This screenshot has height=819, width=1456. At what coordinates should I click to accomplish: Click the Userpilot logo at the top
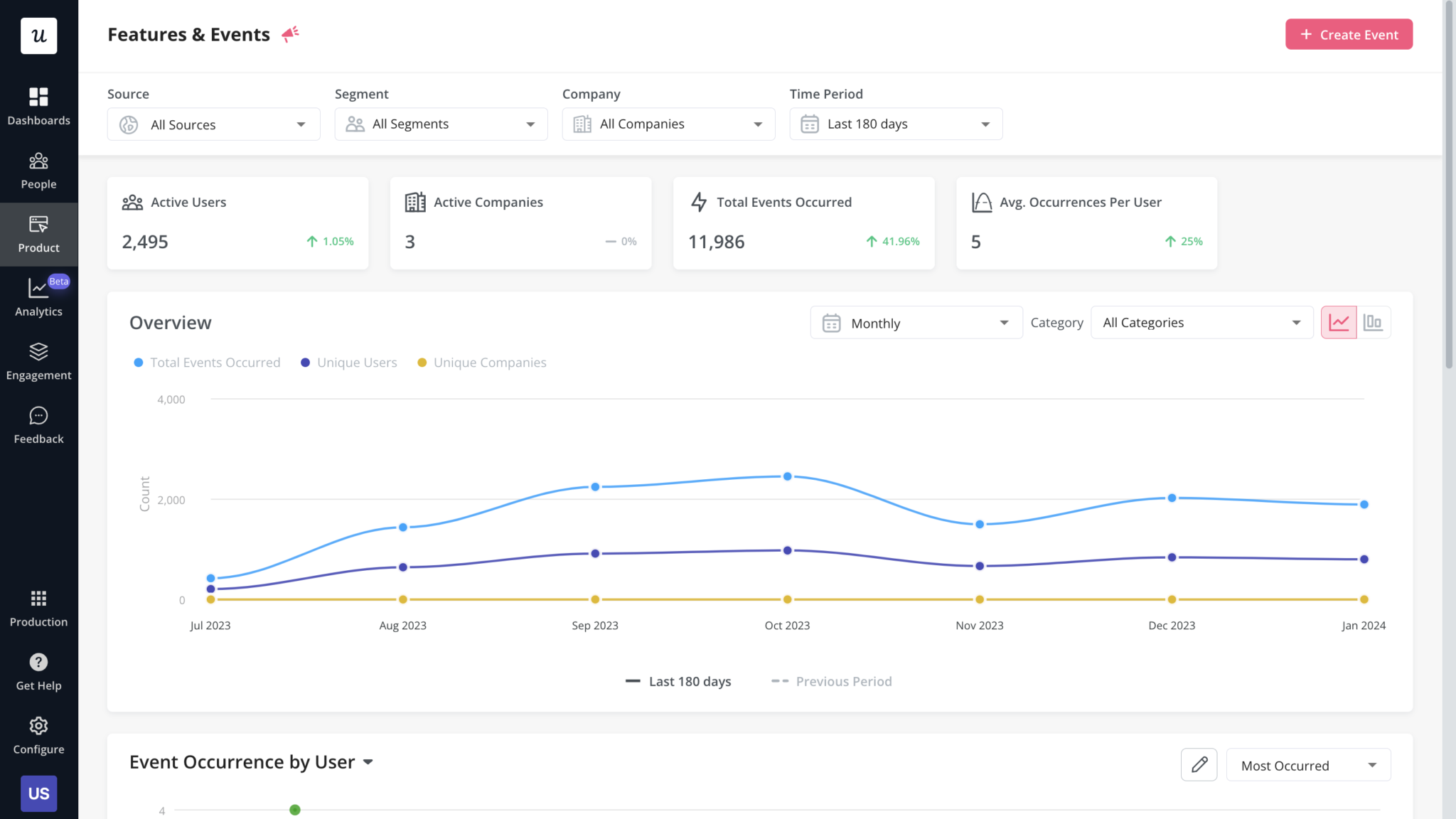(x=39, y=36)
